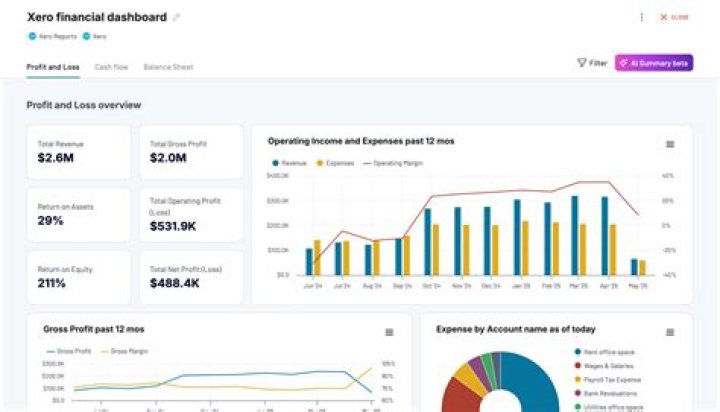Click the yellow Expenses bar for Jan '25
This screenshot has width=720, height=412.
coord(525,248)
